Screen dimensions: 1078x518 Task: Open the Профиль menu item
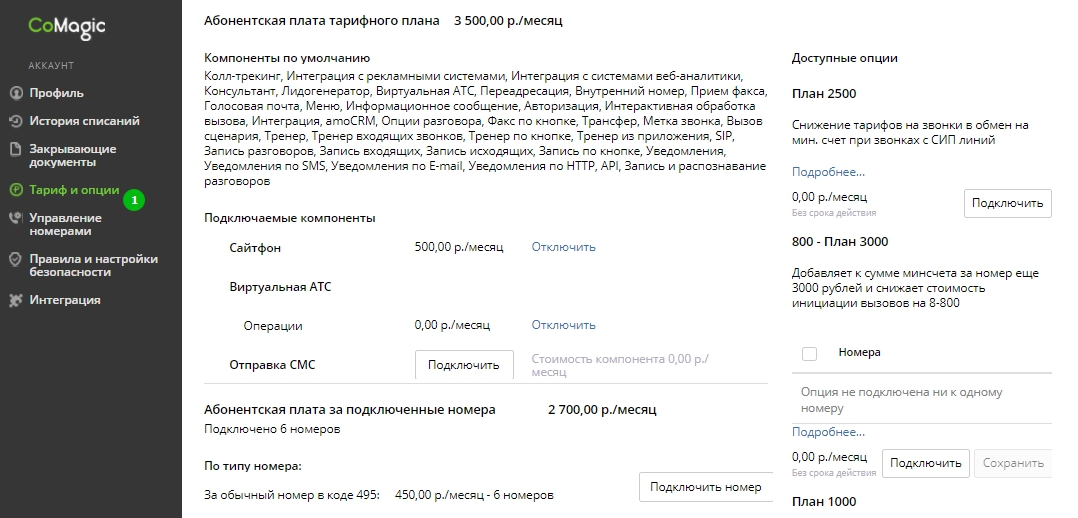coord(56,93)
